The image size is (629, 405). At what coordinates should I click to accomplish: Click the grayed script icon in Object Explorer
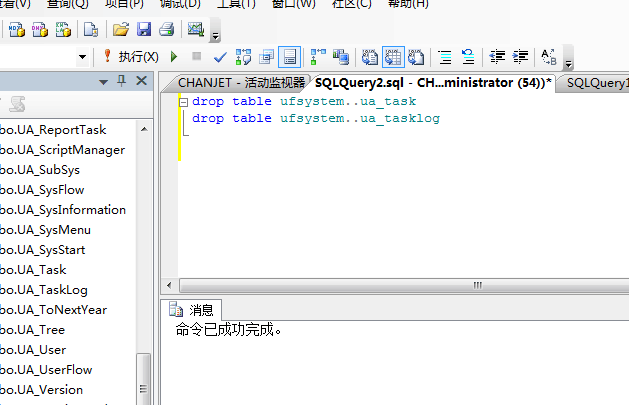17,104
